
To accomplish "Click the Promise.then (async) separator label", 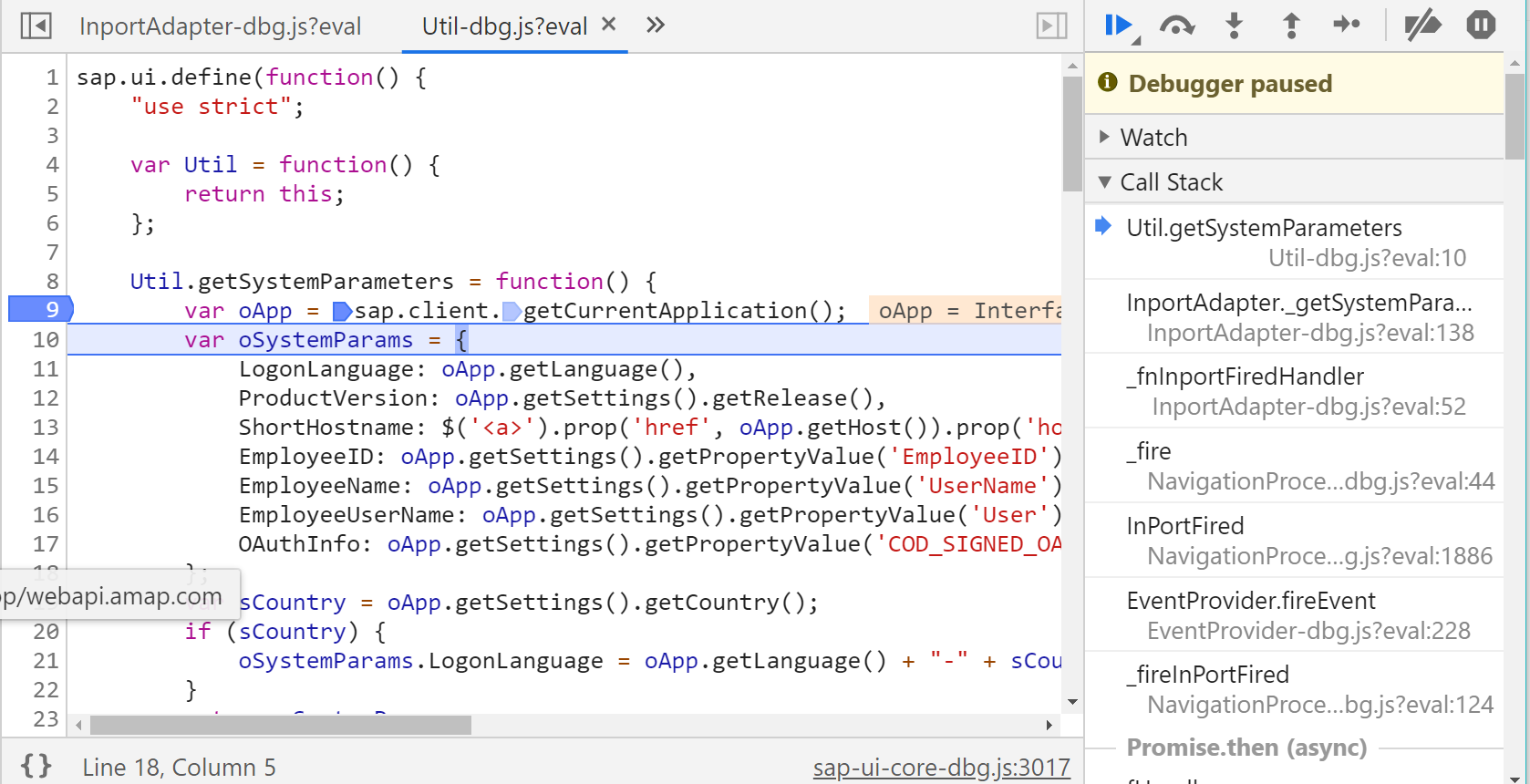I will click(x=1246, y=748).
